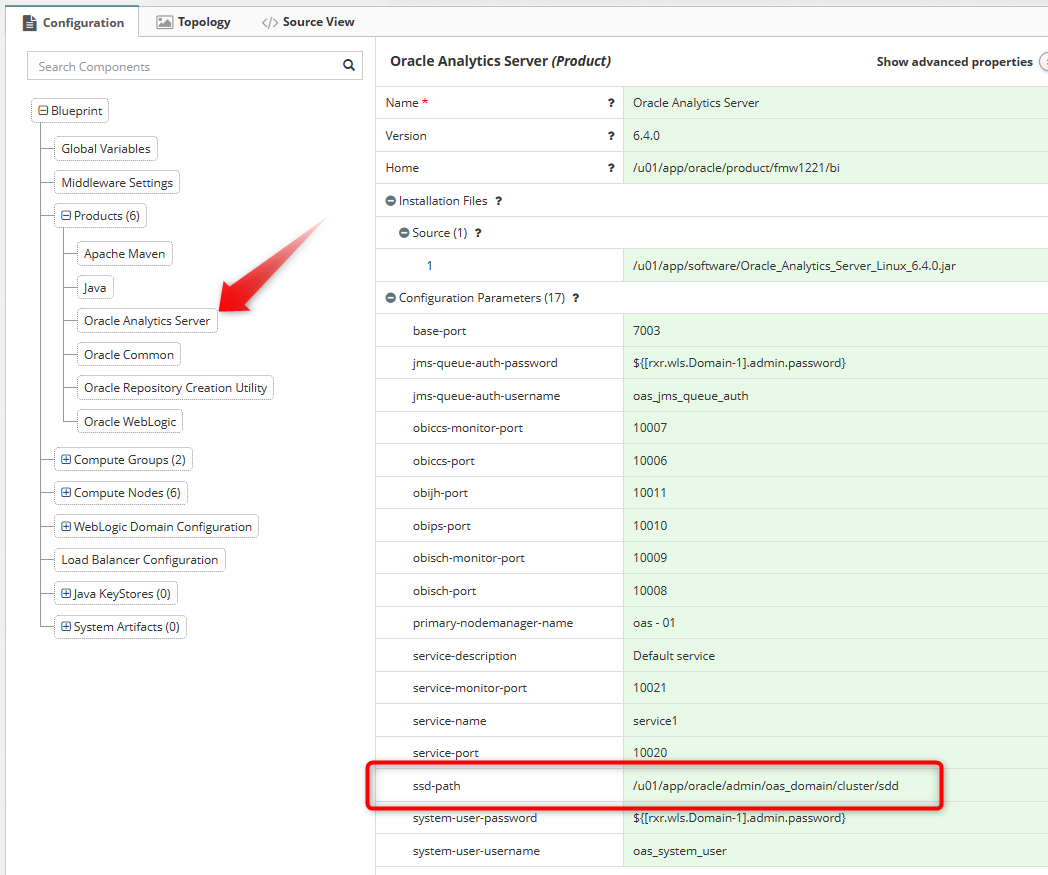
Task: Switch to the Topology tab
Action: (x=194, y=22)
